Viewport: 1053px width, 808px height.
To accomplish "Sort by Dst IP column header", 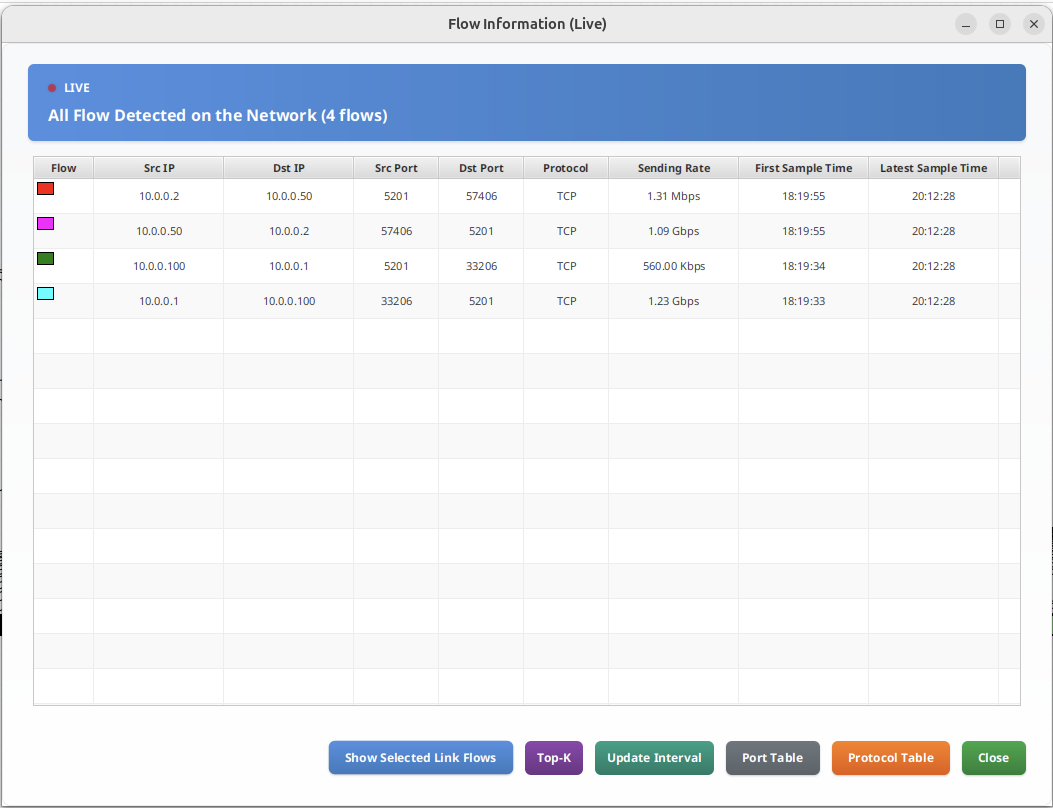I will click(289, 168).
